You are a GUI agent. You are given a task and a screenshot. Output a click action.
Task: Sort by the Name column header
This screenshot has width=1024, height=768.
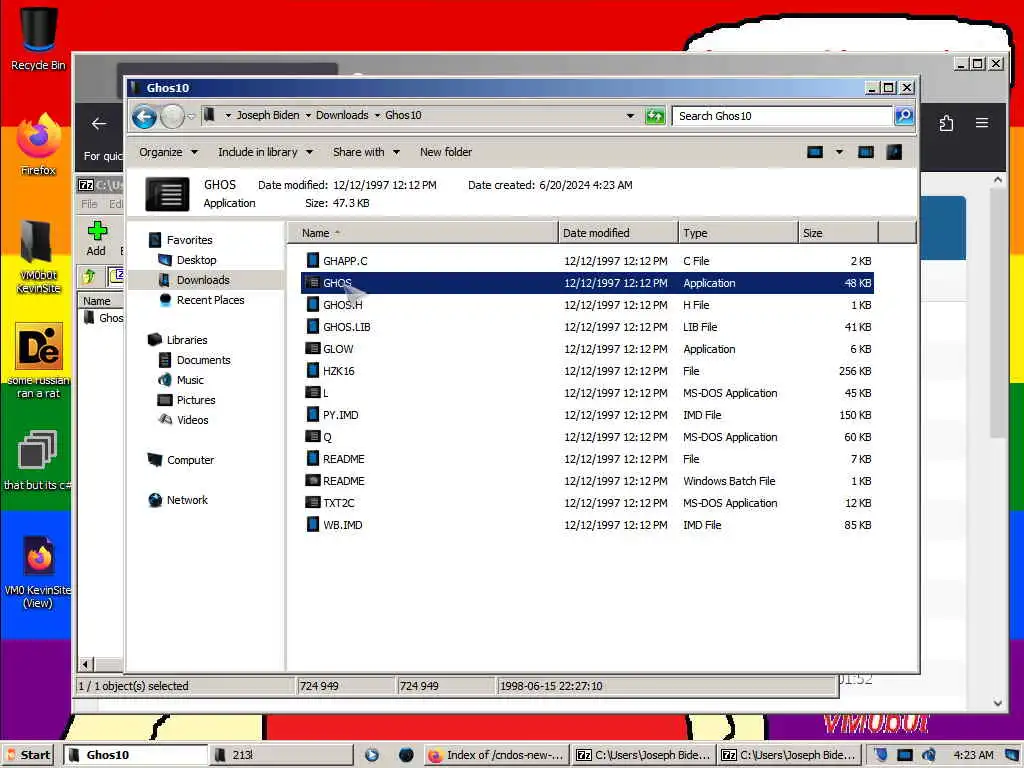click(422, 233)
